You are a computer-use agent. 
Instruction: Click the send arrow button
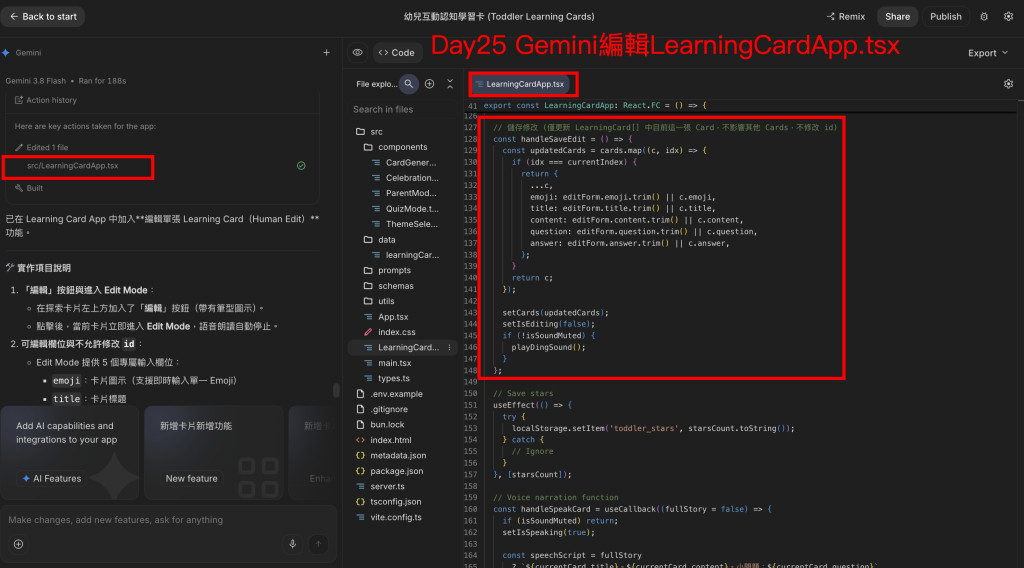coord(318,544)
